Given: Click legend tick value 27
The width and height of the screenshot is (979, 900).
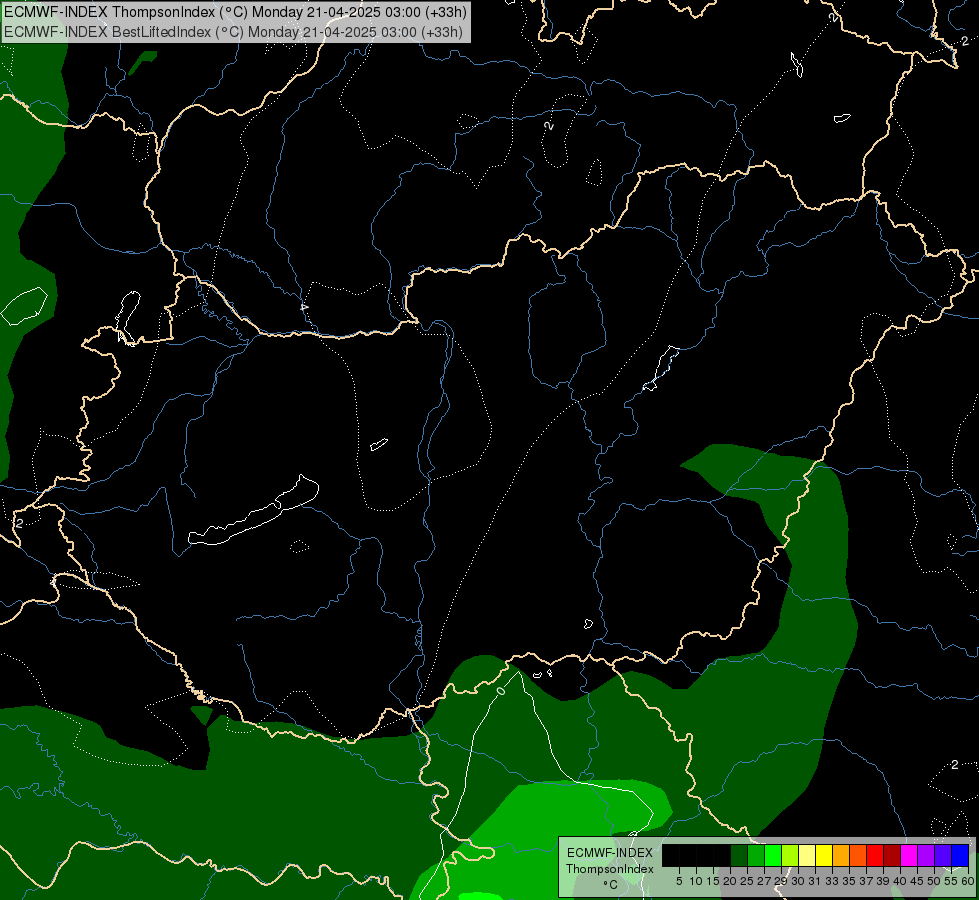Looking at the screenshot, I should tap(764, 881).
